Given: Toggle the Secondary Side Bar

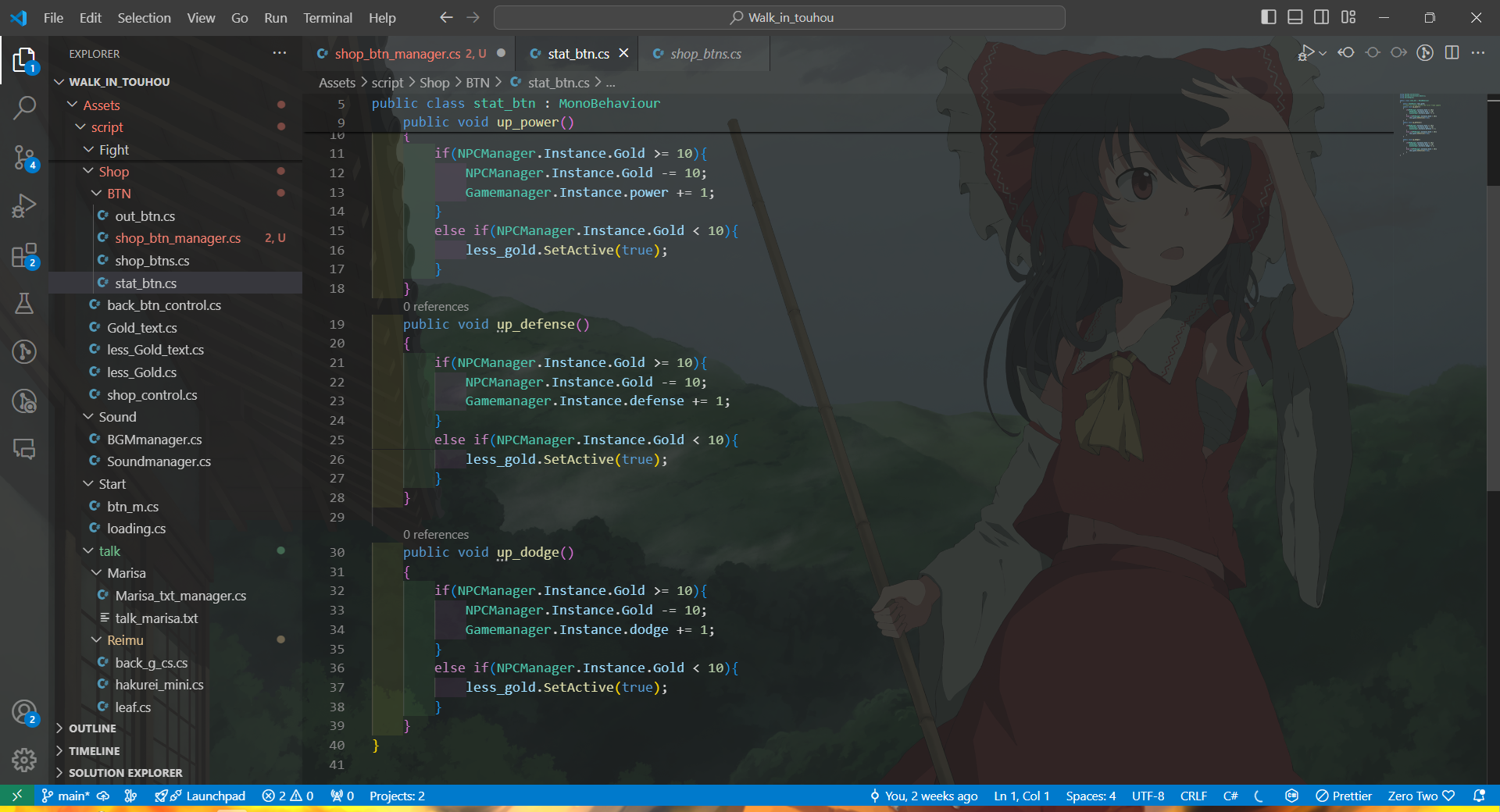Looking at the screenshot, I should coord(1322,17).
